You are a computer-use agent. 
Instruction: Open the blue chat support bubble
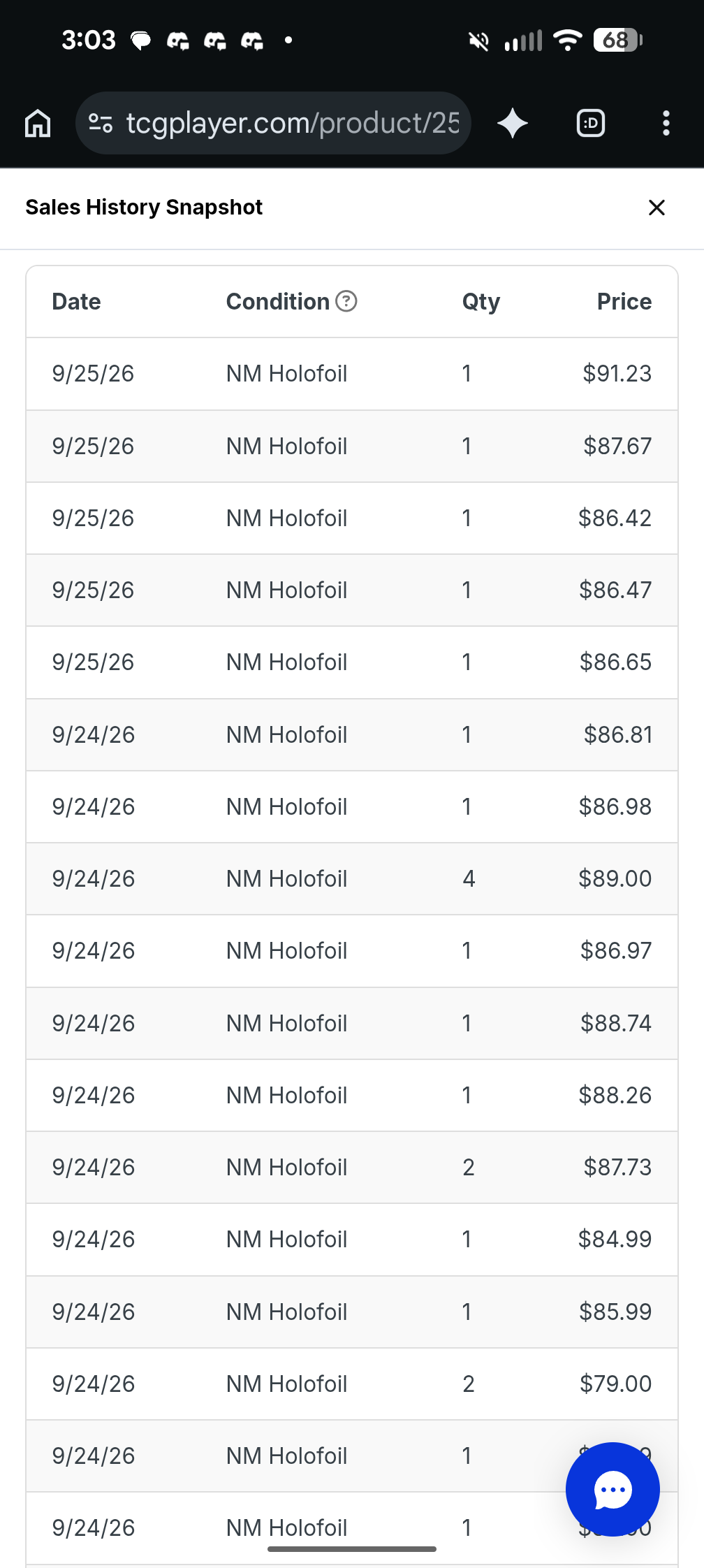point(613,1489)
